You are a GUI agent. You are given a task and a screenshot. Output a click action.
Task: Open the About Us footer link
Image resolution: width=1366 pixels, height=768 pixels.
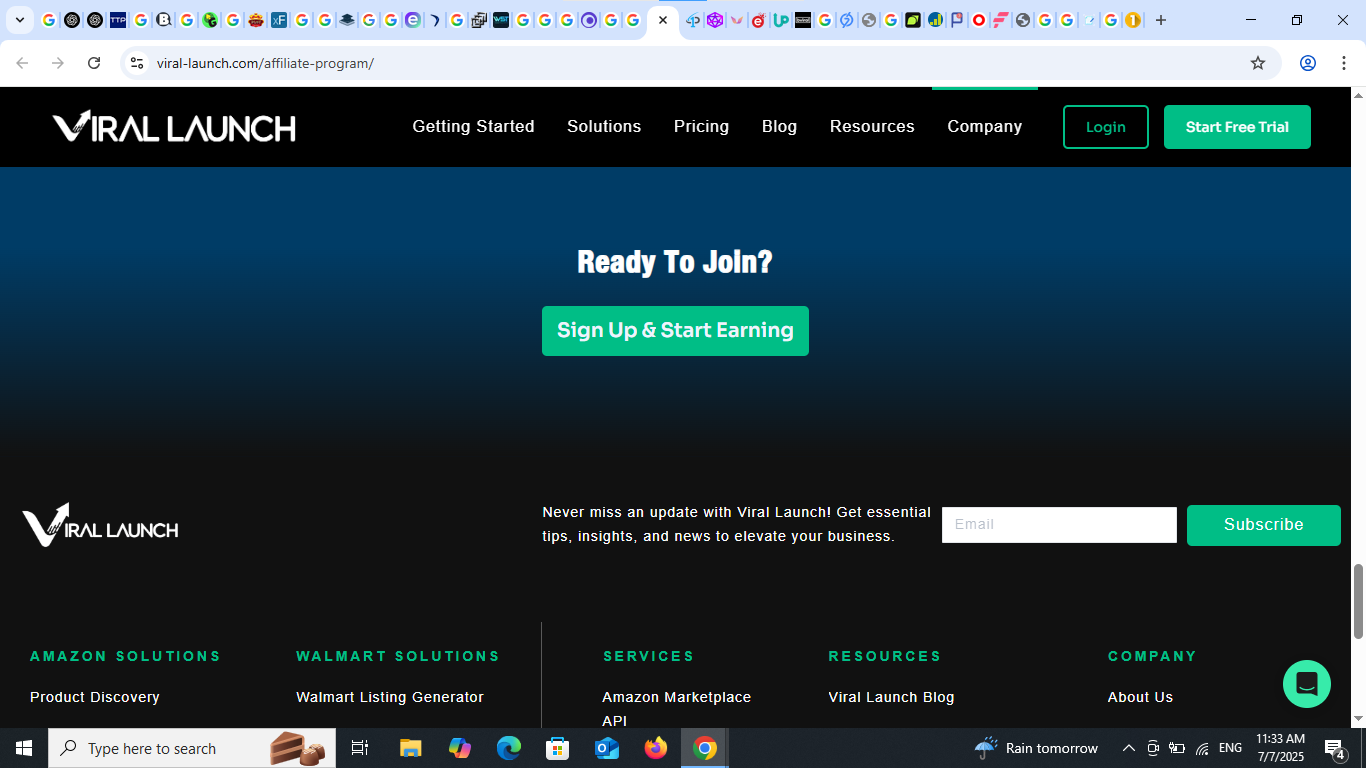[x=1140, y=697]
